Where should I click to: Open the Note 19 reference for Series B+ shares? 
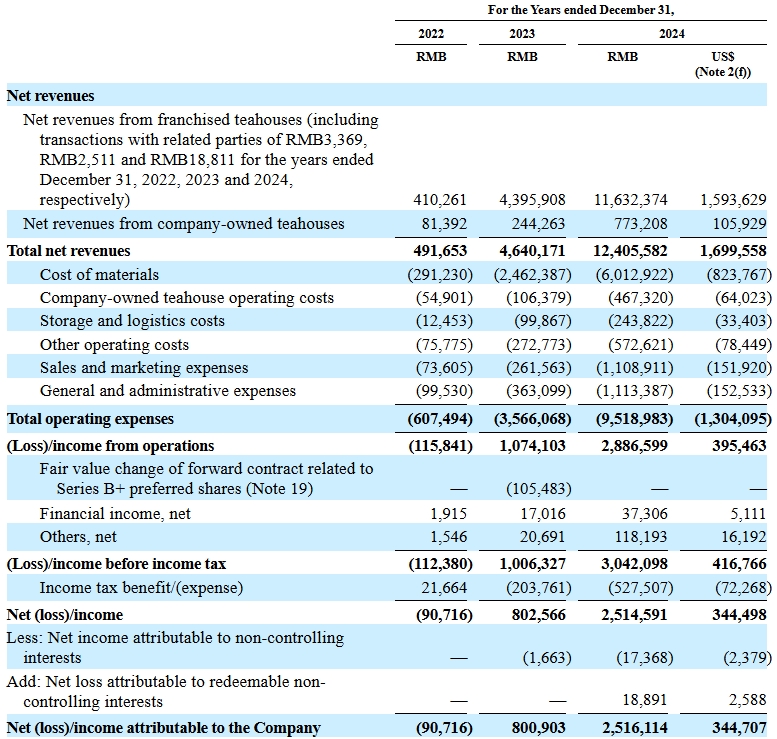(286, 489)
